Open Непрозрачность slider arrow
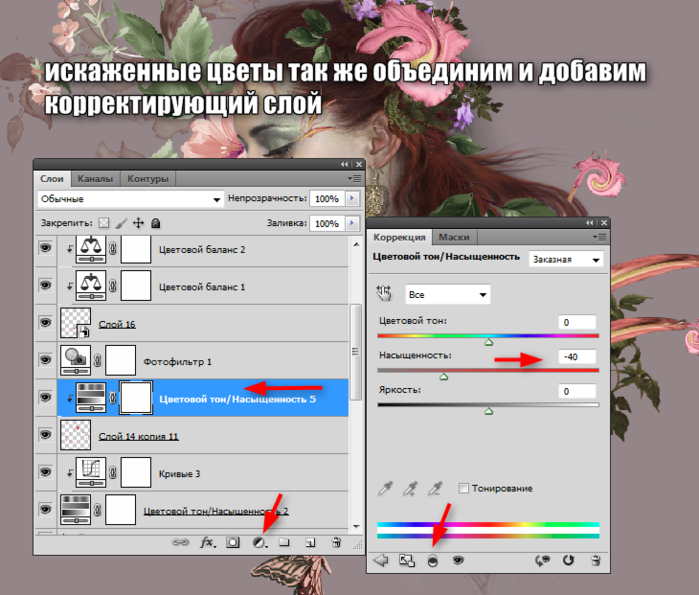 click(352, 198)
